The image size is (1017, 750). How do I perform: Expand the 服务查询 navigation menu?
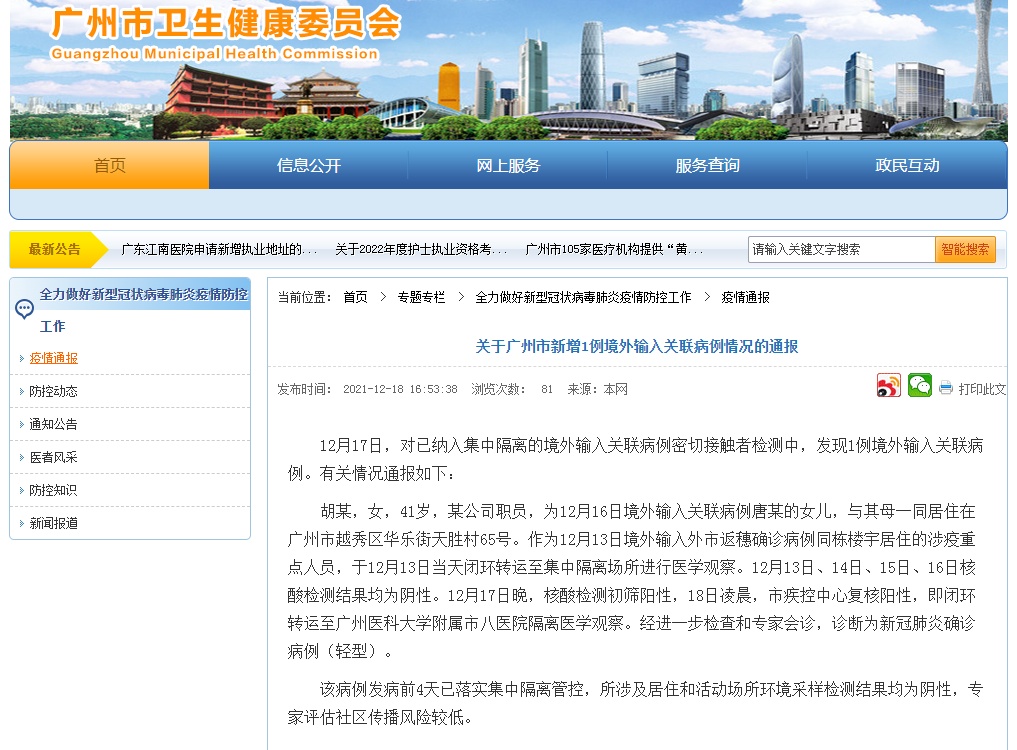tap(708, 166)
